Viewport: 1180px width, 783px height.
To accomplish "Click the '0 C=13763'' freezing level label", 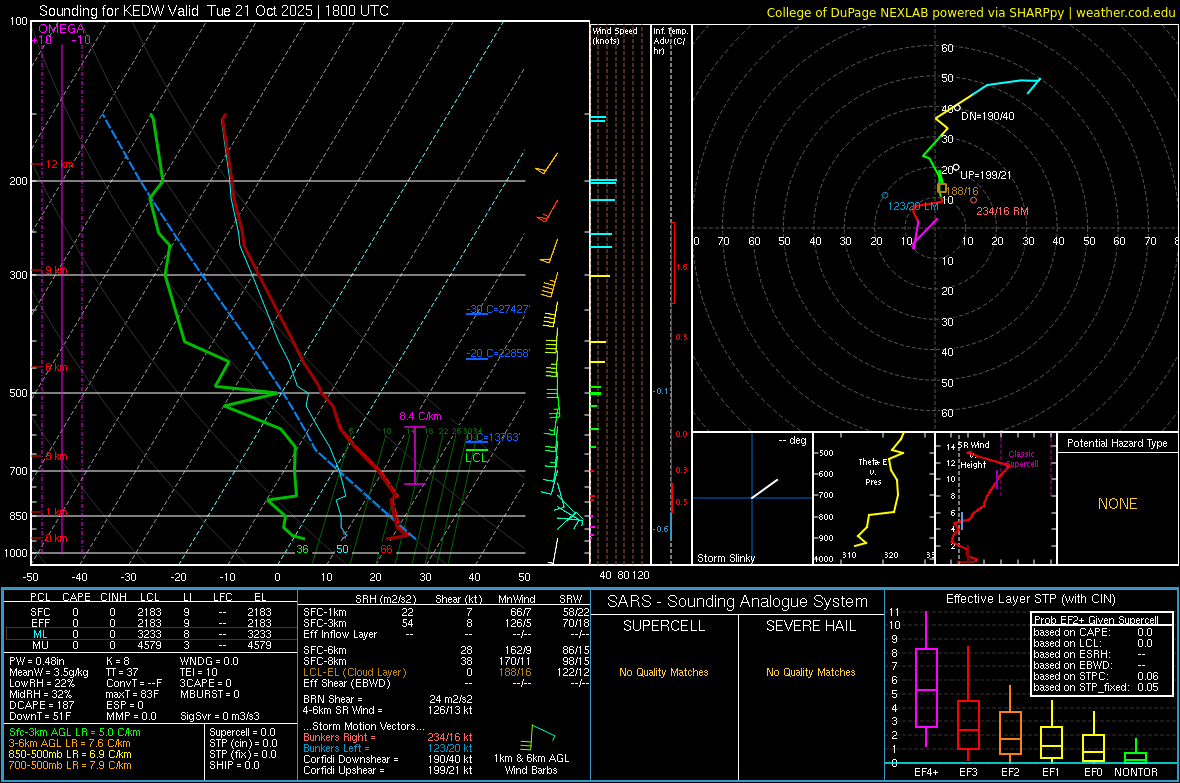I will tap(493, 437).
